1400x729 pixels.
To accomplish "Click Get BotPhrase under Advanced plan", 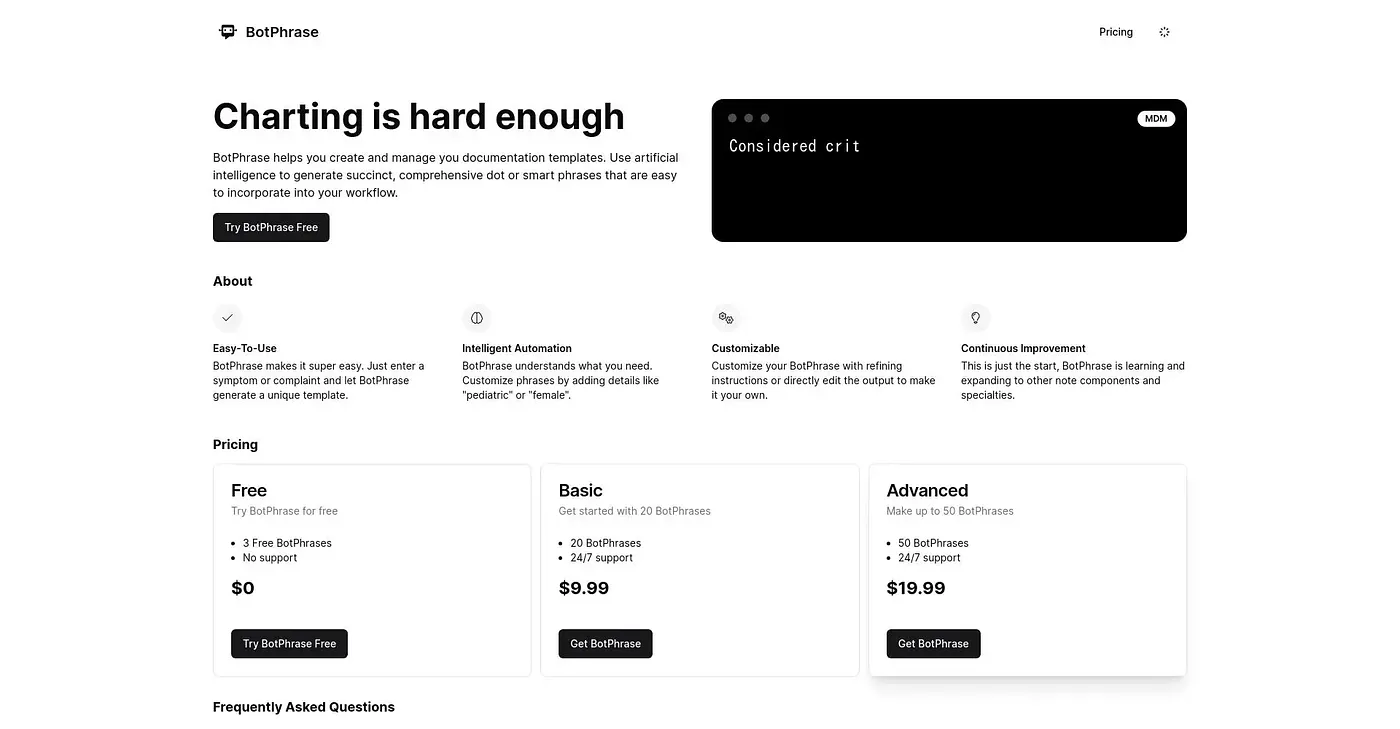I will pyautogui.click(x=933, y=644).
